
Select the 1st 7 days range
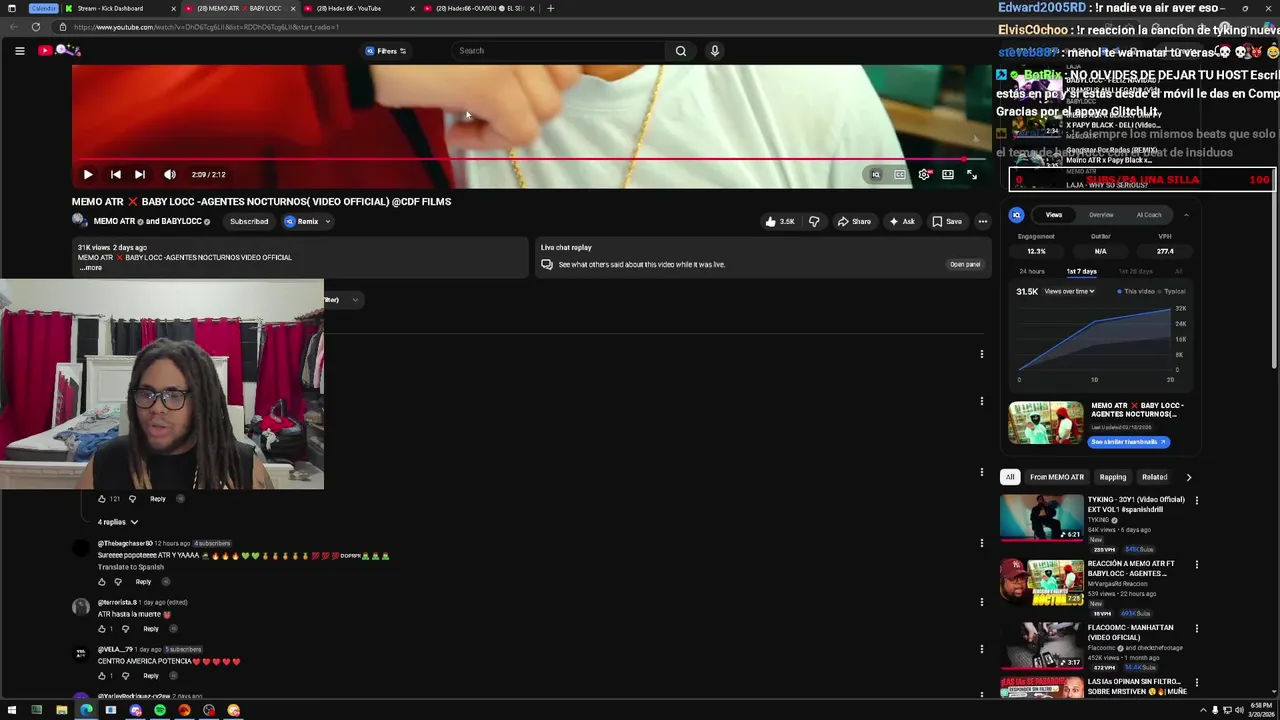point(1082,272)
